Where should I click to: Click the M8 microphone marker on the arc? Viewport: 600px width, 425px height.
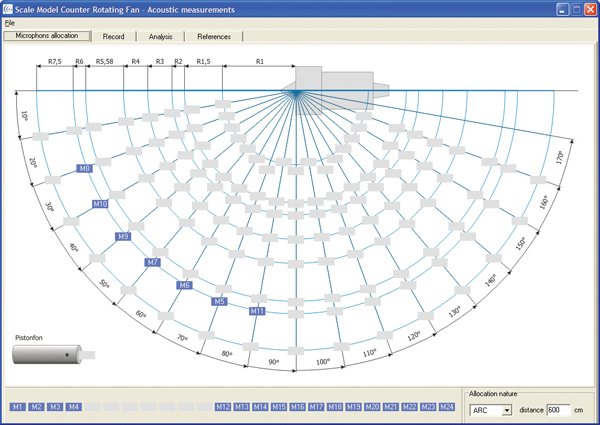click(85, 169)
